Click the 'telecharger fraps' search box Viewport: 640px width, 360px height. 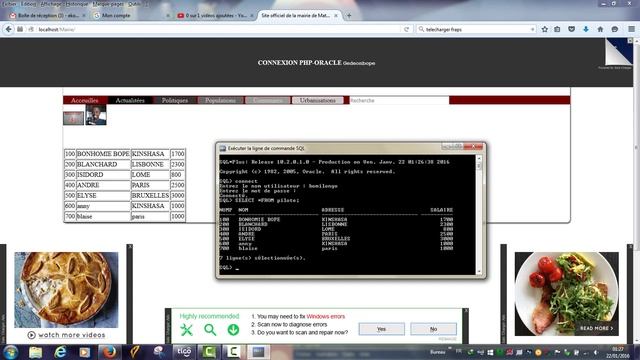tap(476, 29)
